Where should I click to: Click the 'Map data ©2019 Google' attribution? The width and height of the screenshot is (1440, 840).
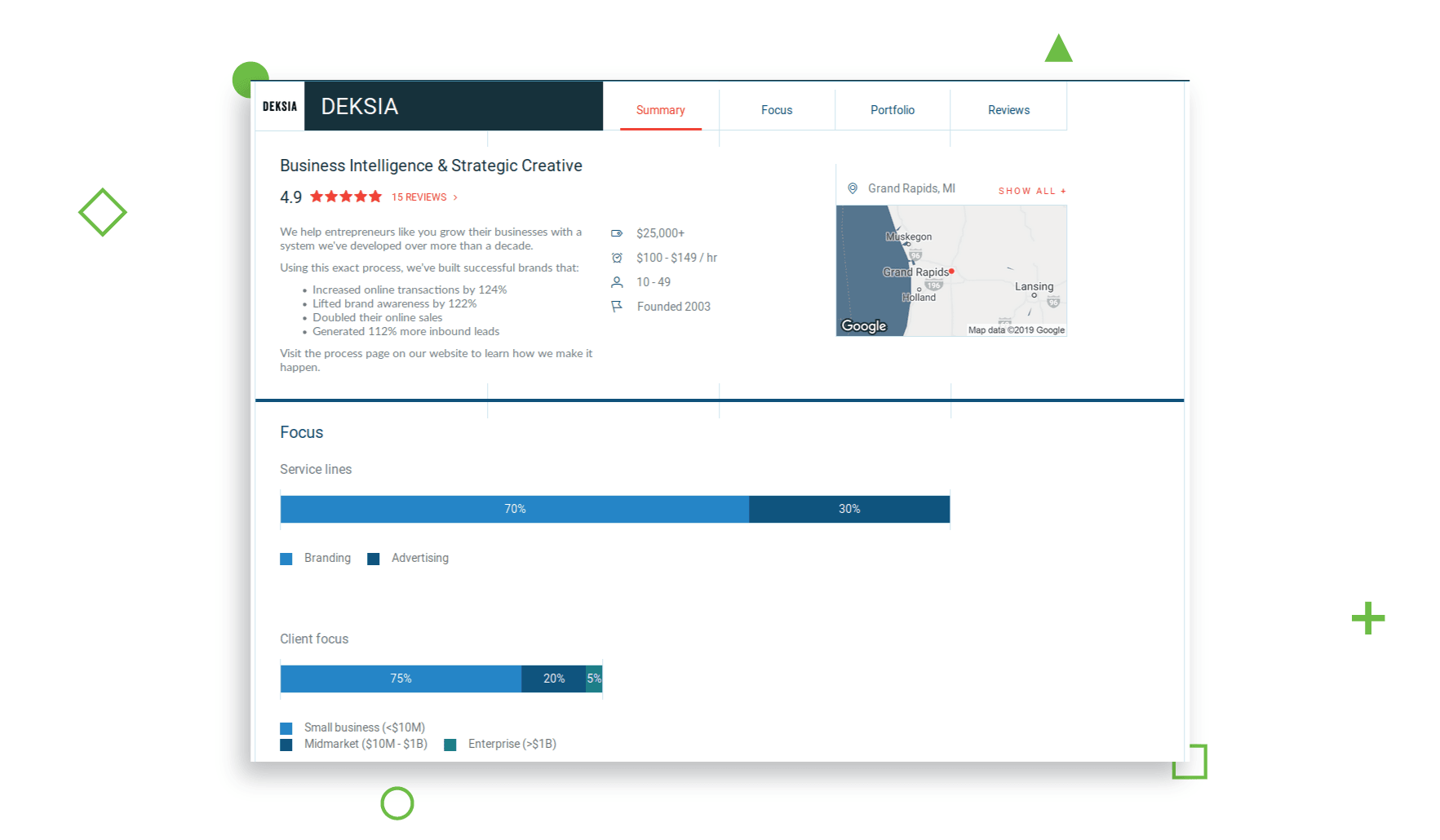[x=1016, y=330]
